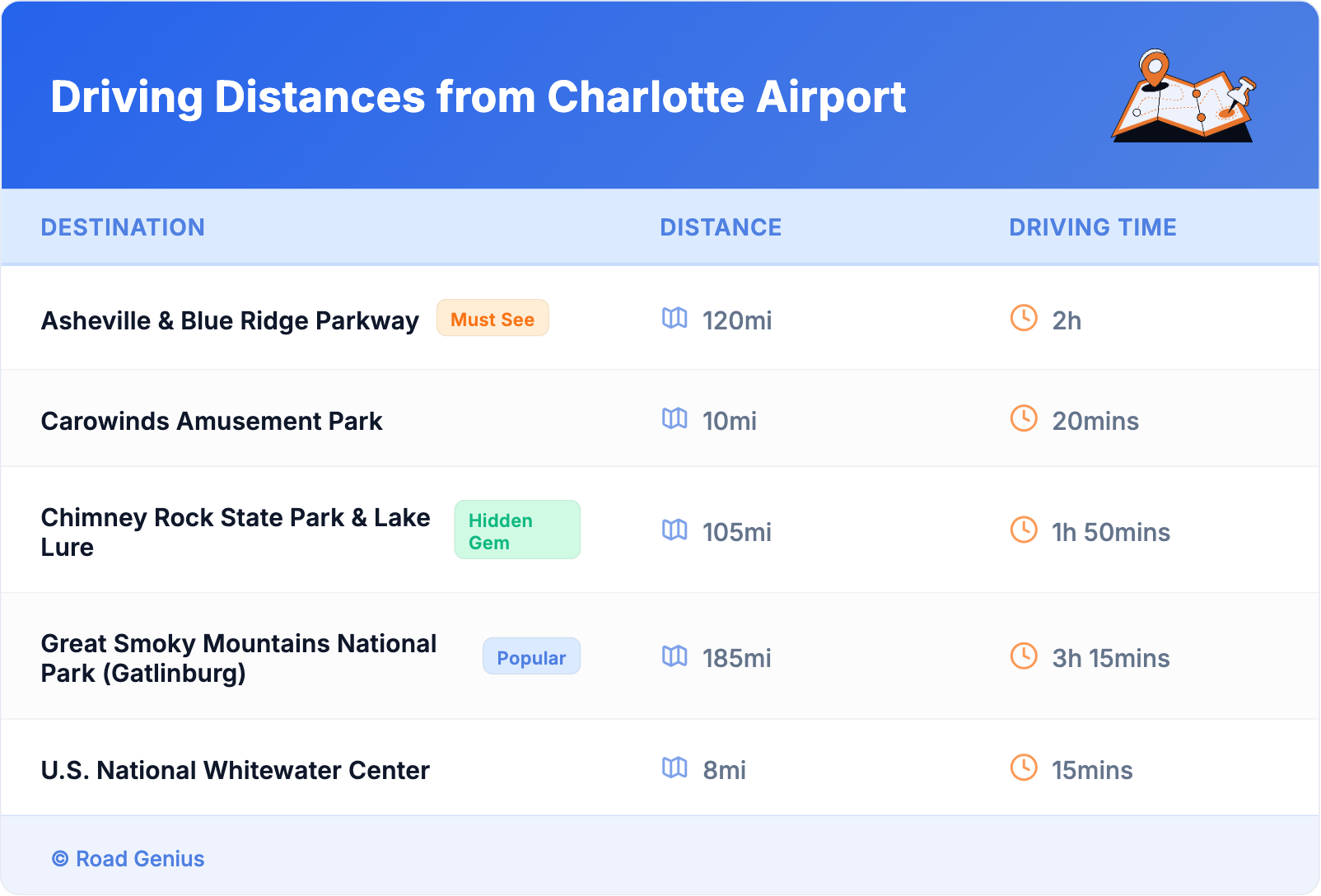The image size is (1321, 896).
Task: Click the clock icon beside 15mins
Action: [1024, 768]
